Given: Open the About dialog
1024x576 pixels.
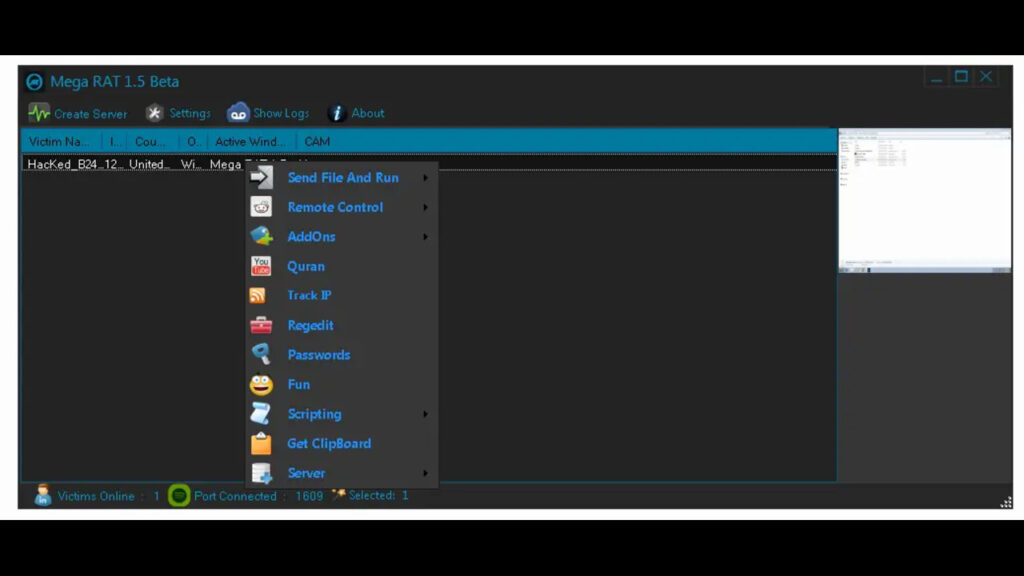Looking at the screenshot, I should click(x=357, y=113).
